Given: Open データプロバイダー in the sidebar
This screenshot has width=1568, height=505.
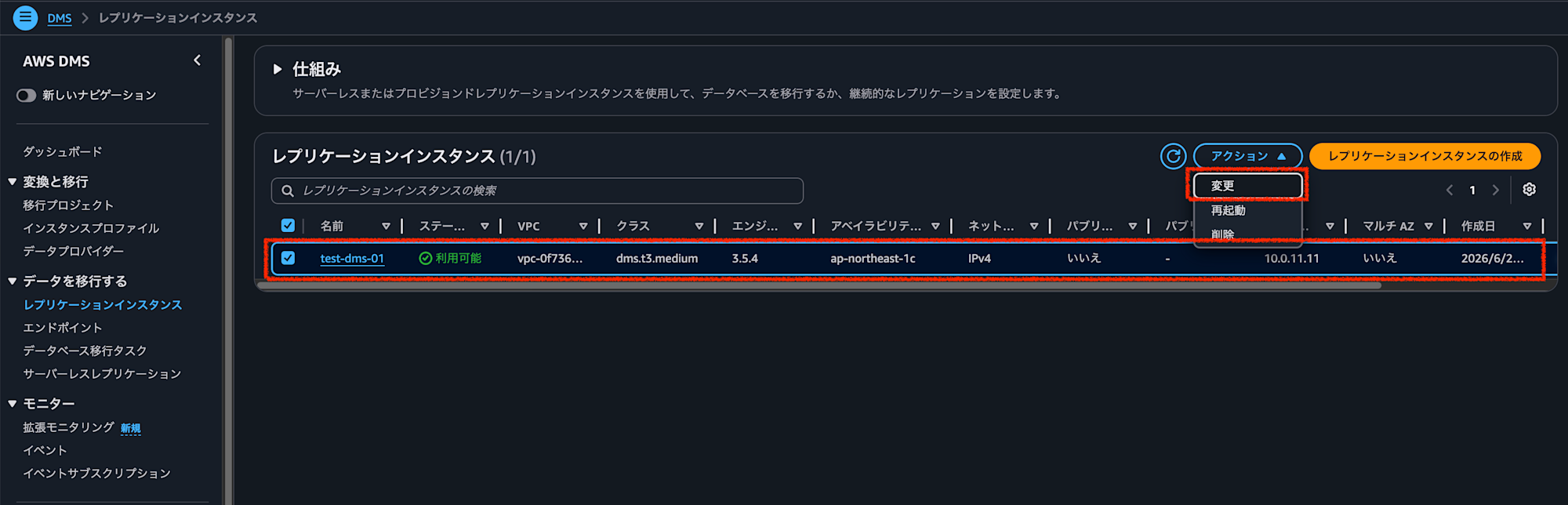Looking at the screenshot, I should (74, 251).
